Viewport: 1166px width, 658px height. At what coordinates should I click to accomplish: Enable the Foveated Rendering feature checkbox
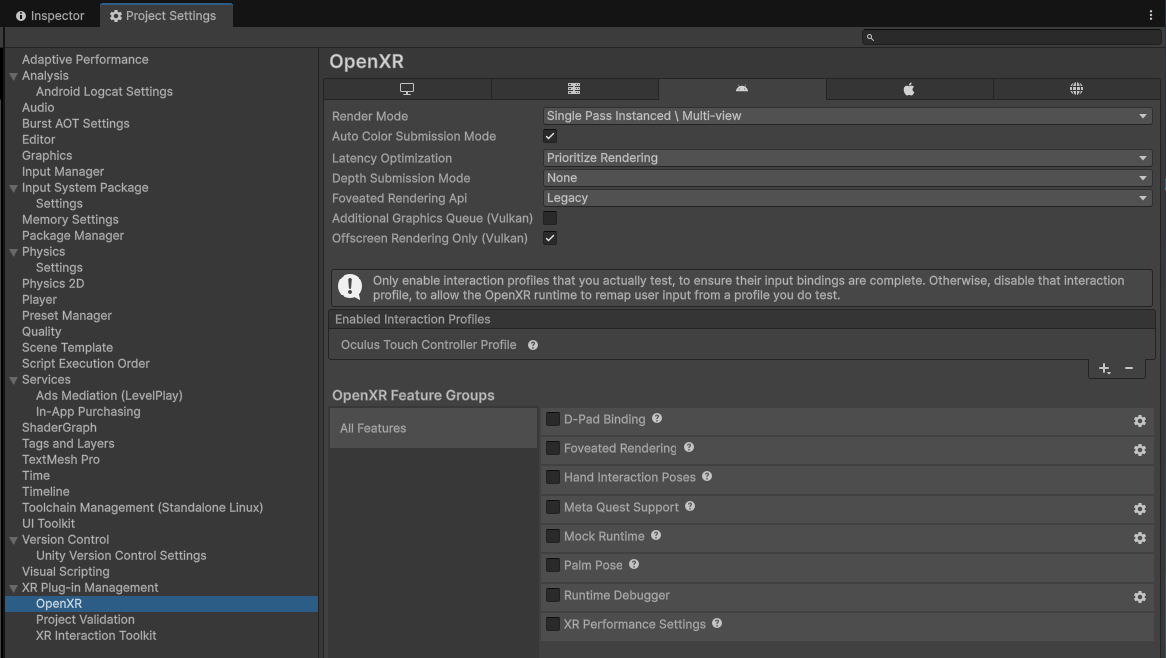[553, 448]
